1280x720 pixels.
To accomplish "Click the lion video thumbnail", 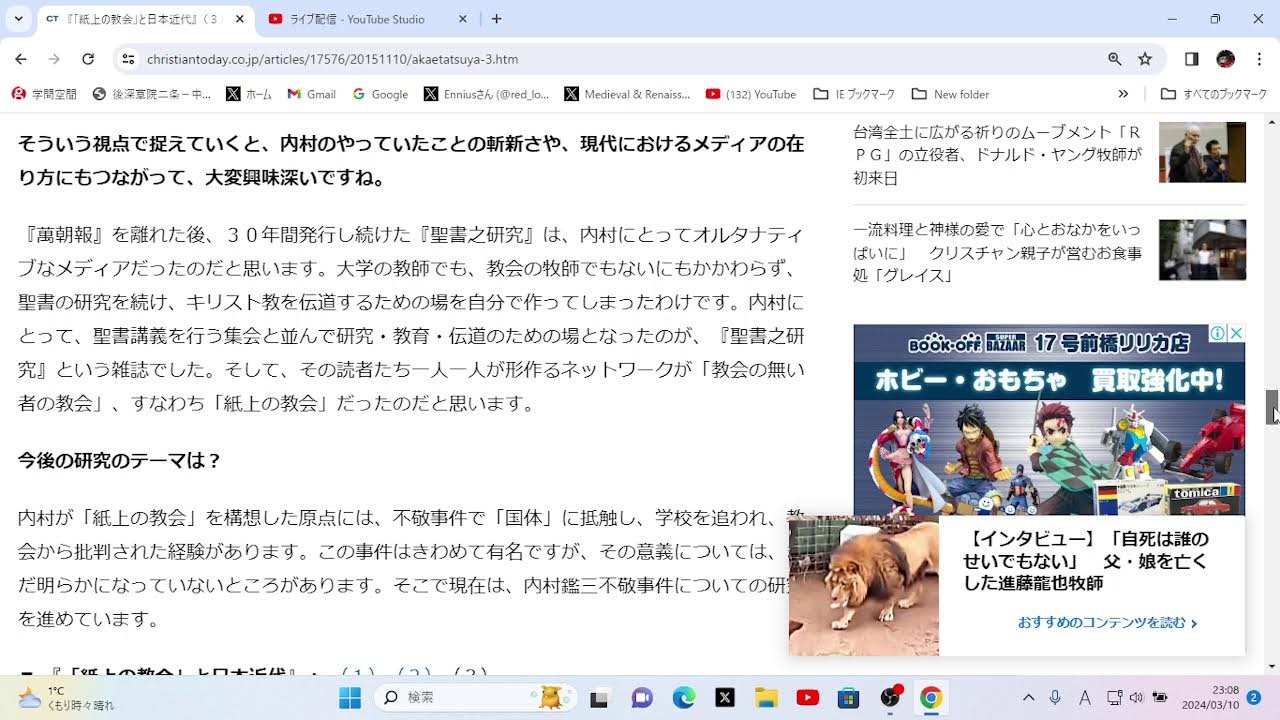I will [x=864, y=586].
